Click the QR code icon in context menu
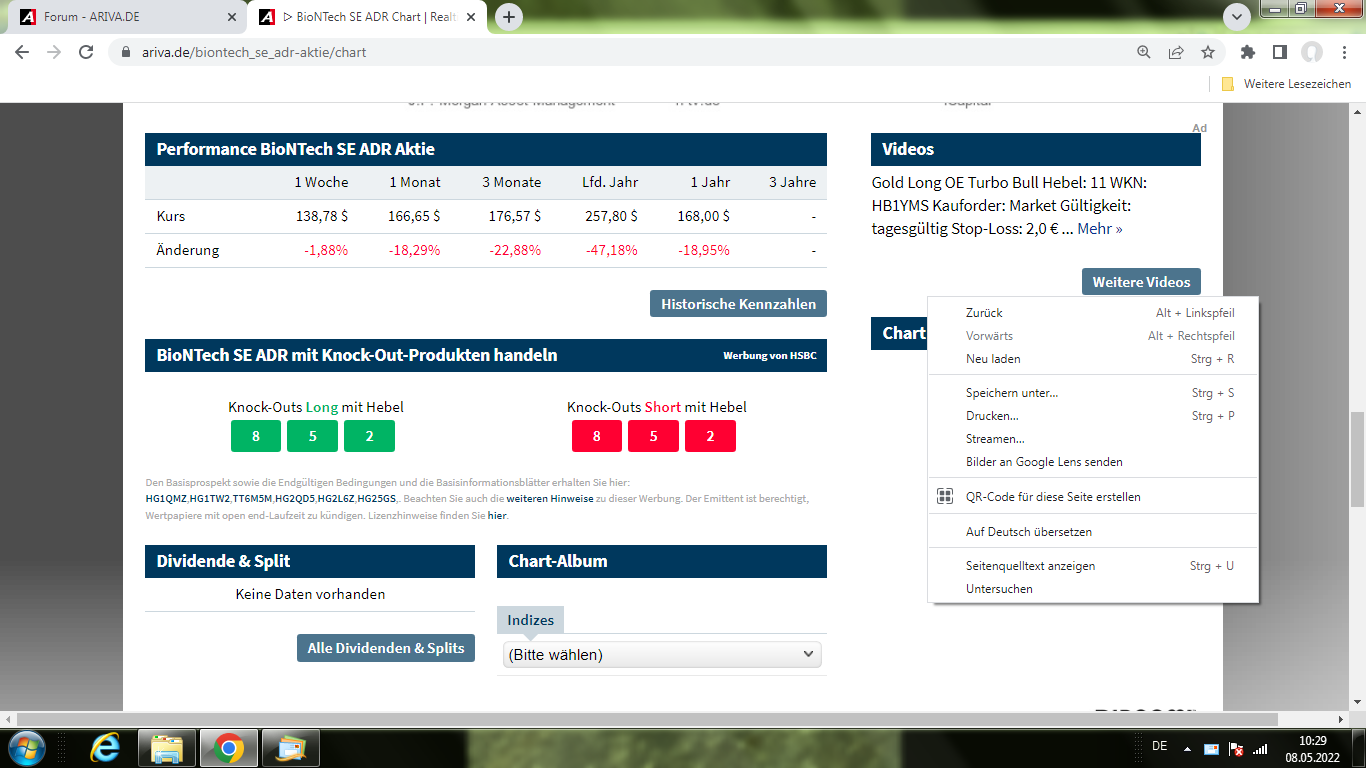Image resolution: width=1366 pixels, height=768 pixels. coord(945,497)
